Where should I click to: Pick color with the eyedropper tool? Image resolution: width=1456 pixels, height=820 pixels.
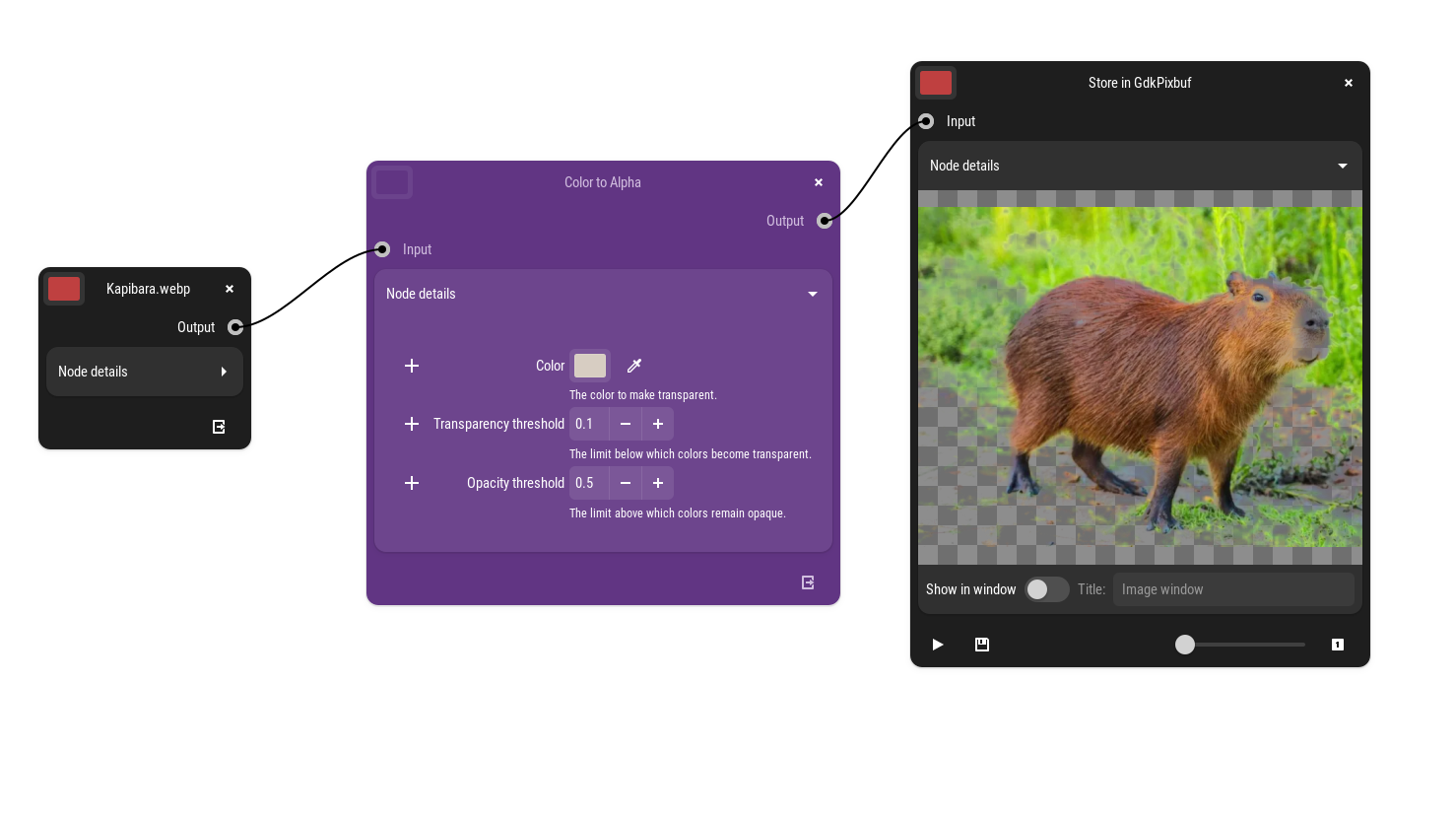tap(634, 366)
